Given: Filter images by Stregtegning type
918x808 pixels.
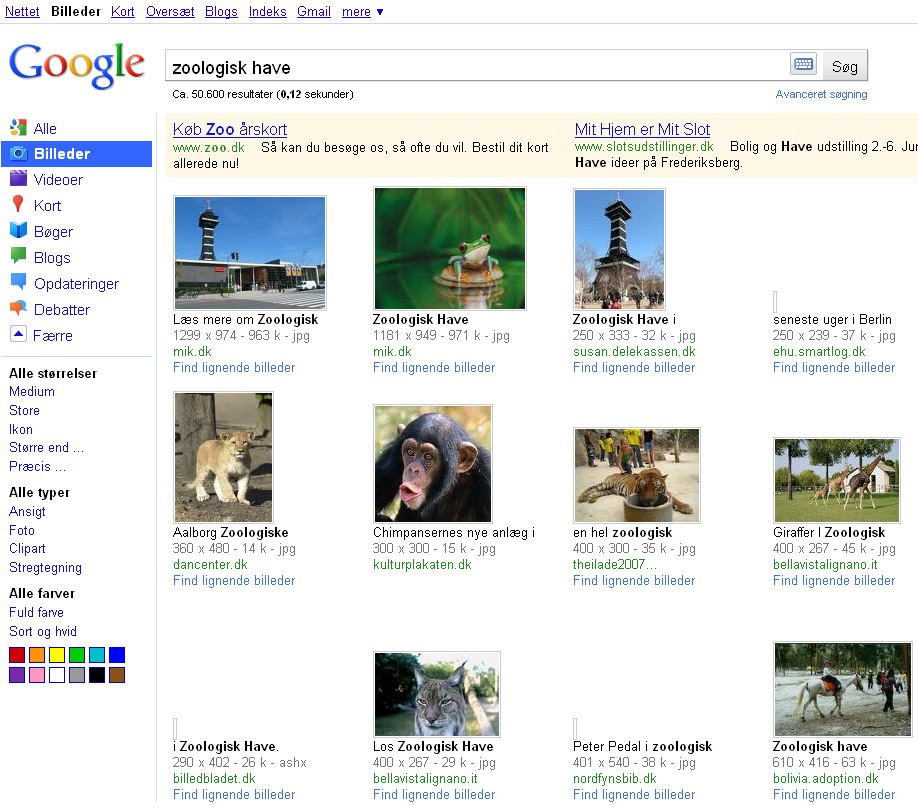Looking at the screenshot, I should click(x=45, y=568).
